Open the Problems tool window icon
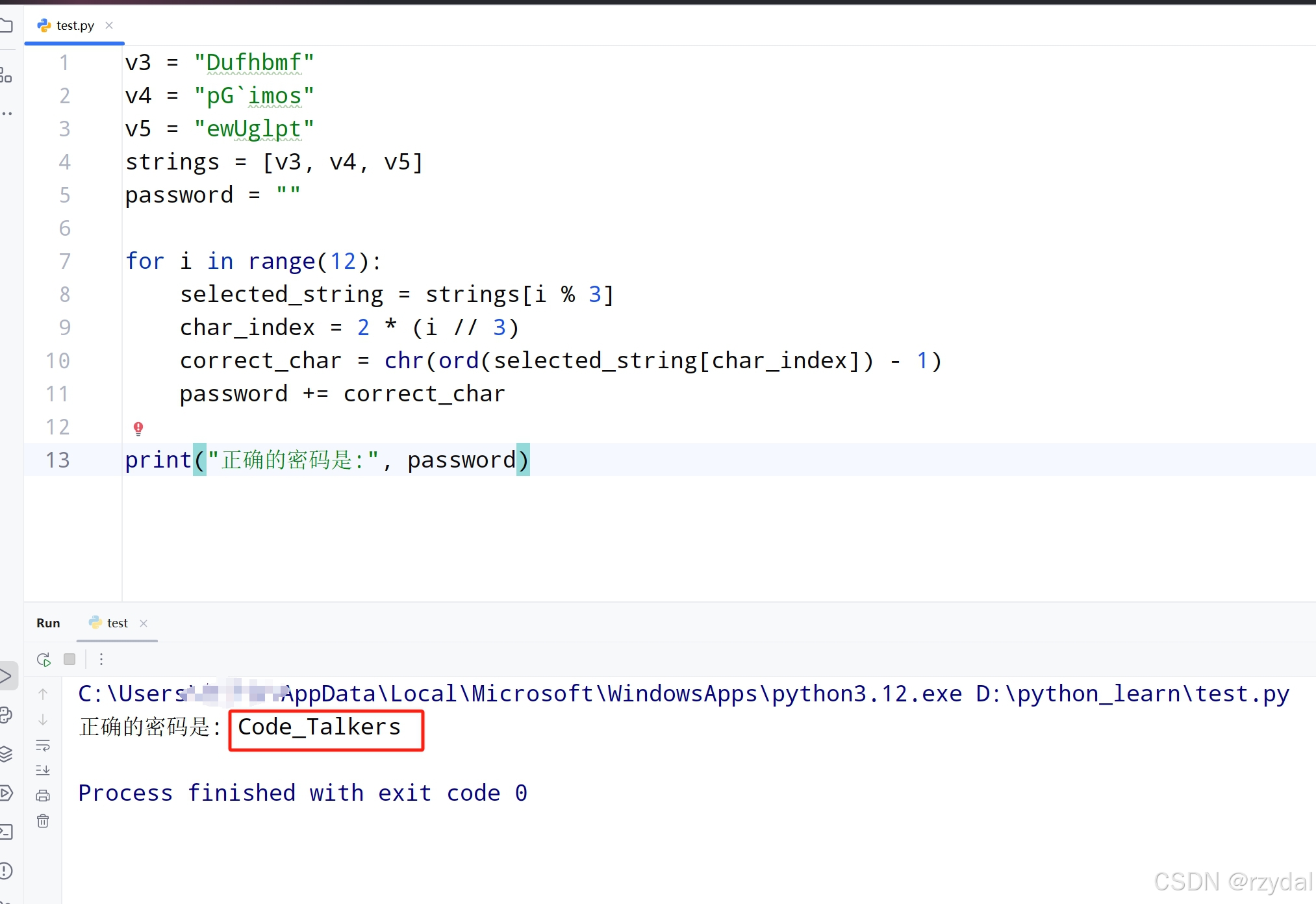The height and width of the screenshot is (904, 1316). click(5, 870)
